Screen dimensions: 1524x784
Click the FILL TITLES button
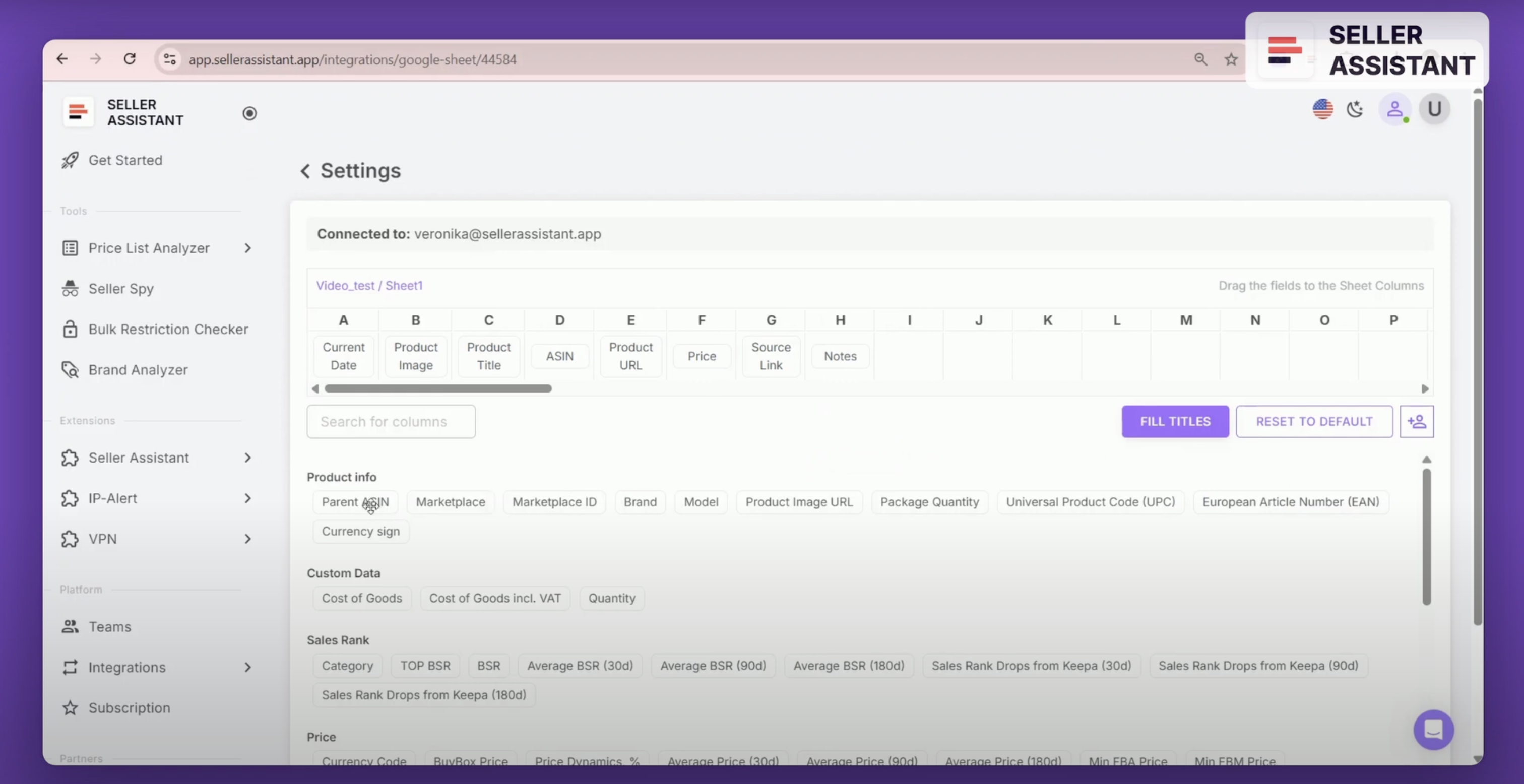coord(1175,421)
